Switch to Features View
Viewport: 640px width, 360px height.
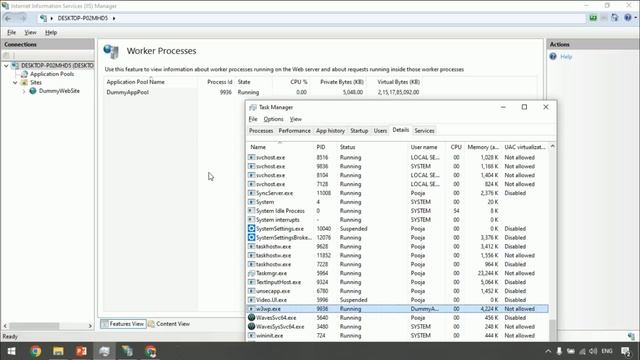123,324
